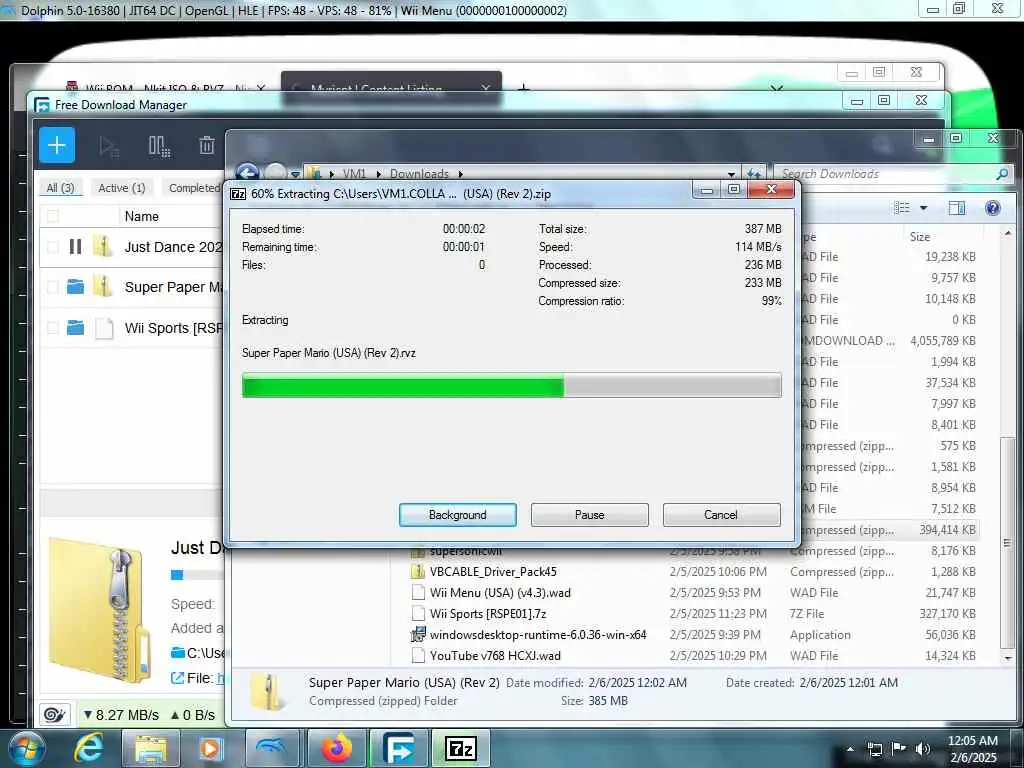
Task: Expand the address bar history dropdown
Action: (731, 174)
